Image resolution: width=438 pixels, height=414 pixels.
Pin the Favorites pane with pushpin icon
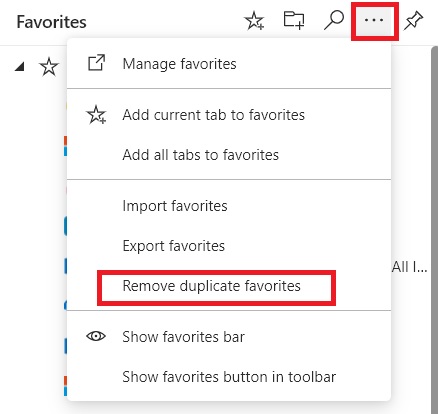pyautogui.click(x=413, y=21)
